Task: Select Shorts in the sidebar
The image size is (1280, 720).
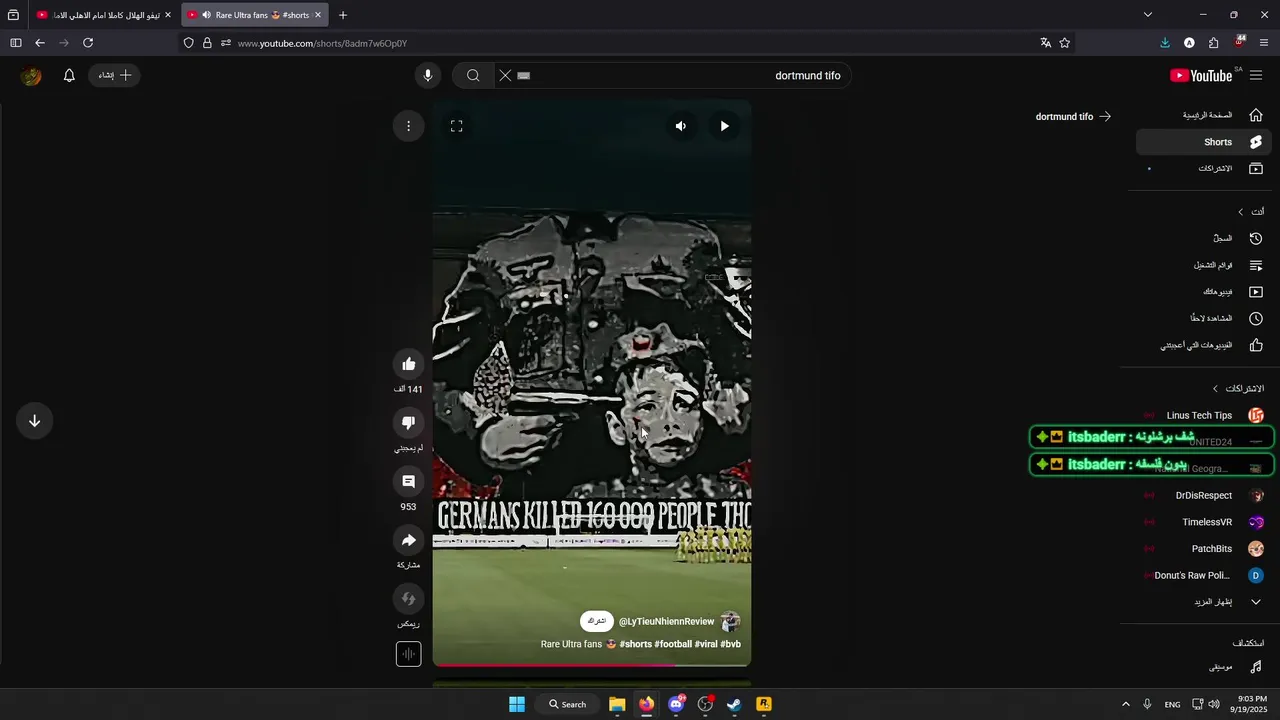Action: [x=1204, y=142]
